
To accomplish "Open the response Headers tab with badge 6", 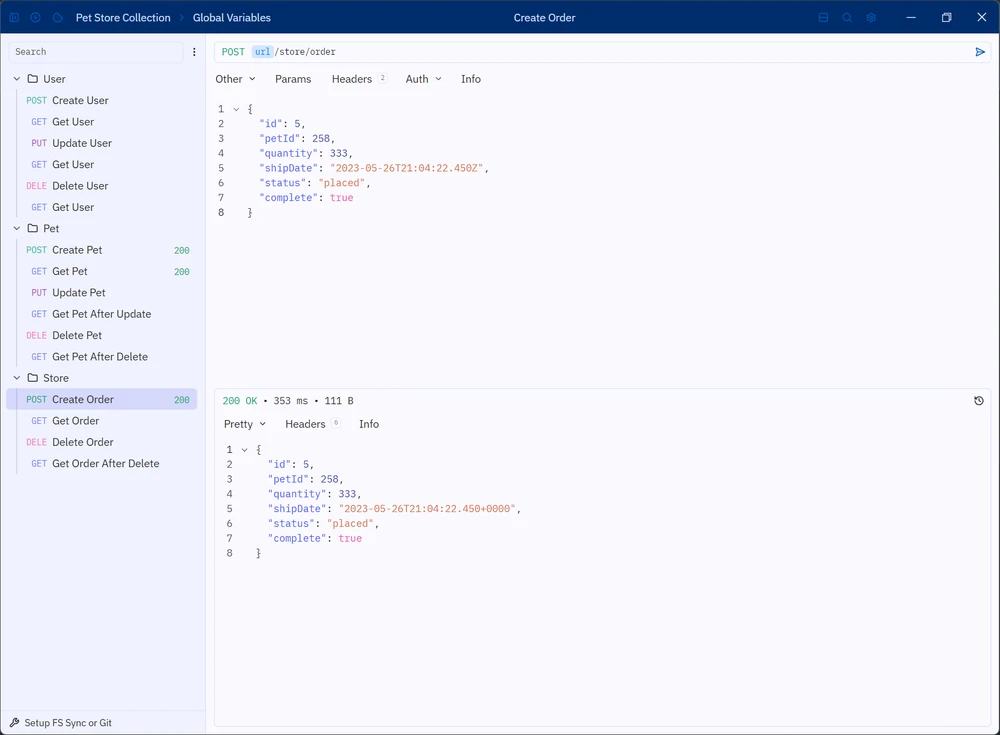I will (x=312, y=424).
